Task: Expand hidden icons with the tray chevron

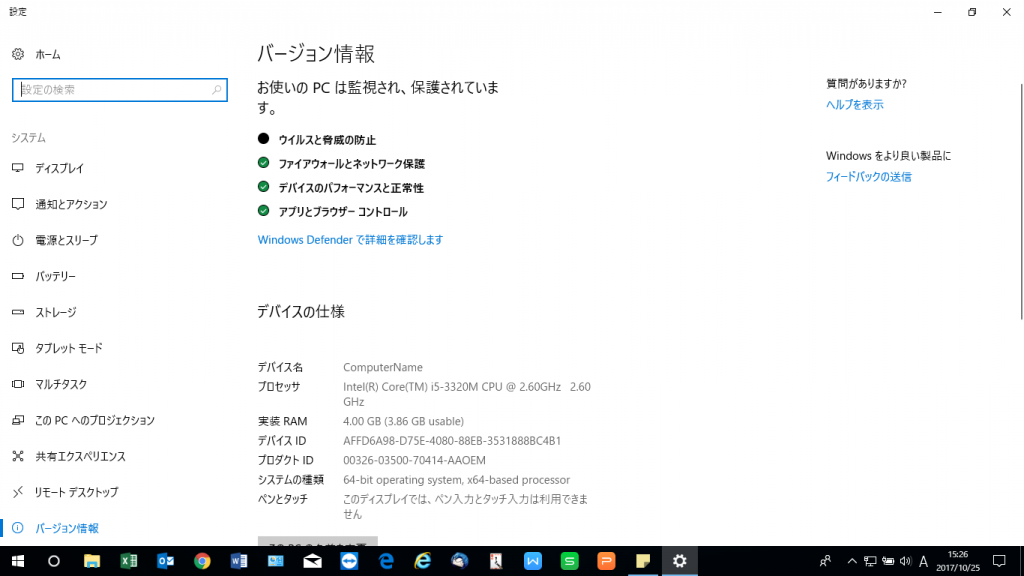Action: pos(852,561)
